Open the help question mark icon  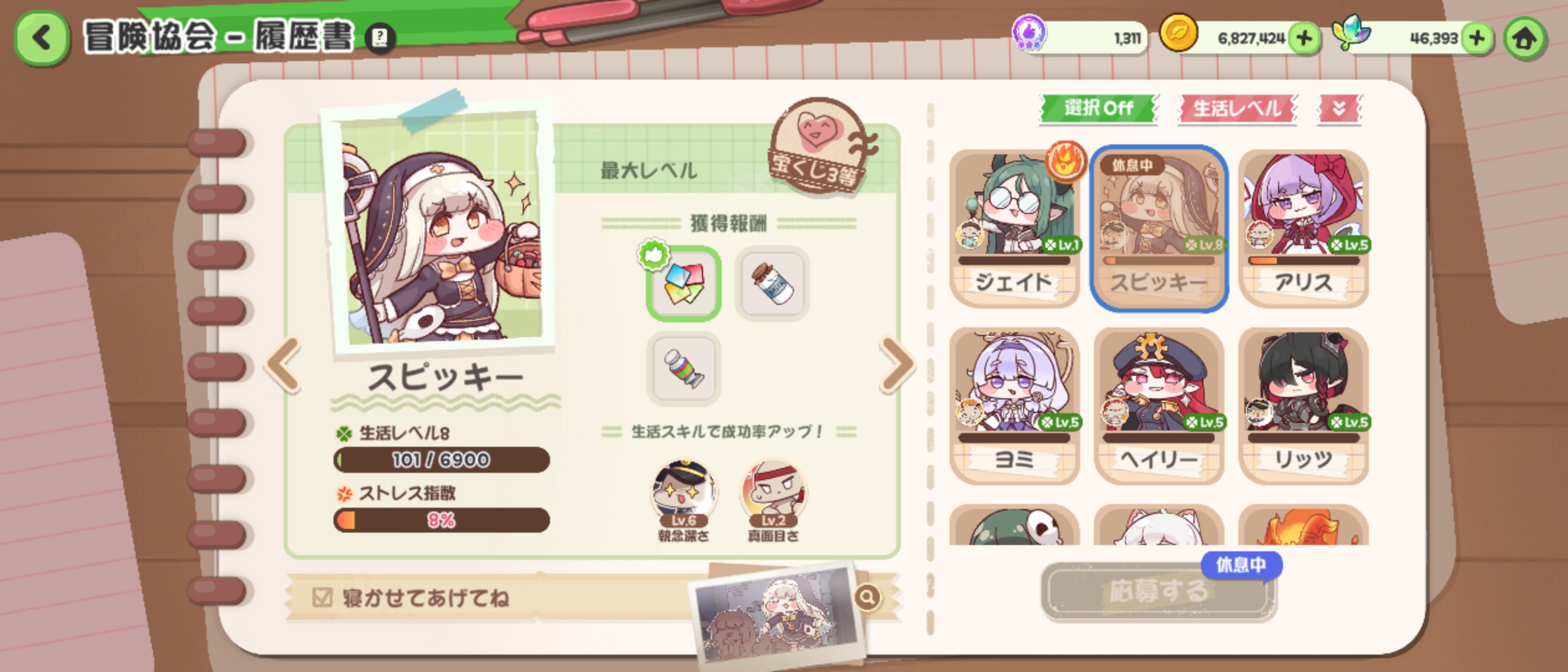(380, 38)
